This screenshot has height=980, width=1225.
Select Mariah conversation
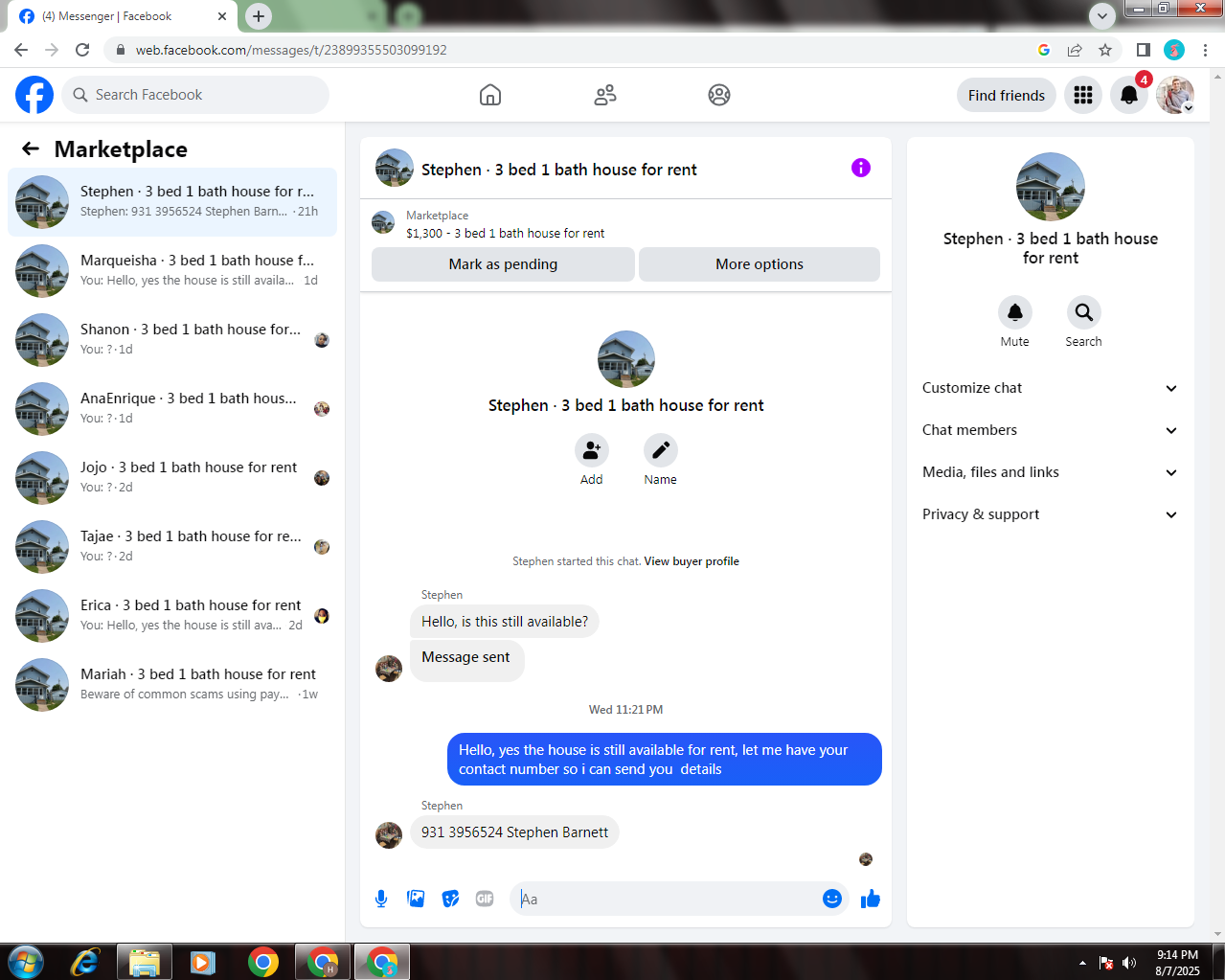[172, 685]
